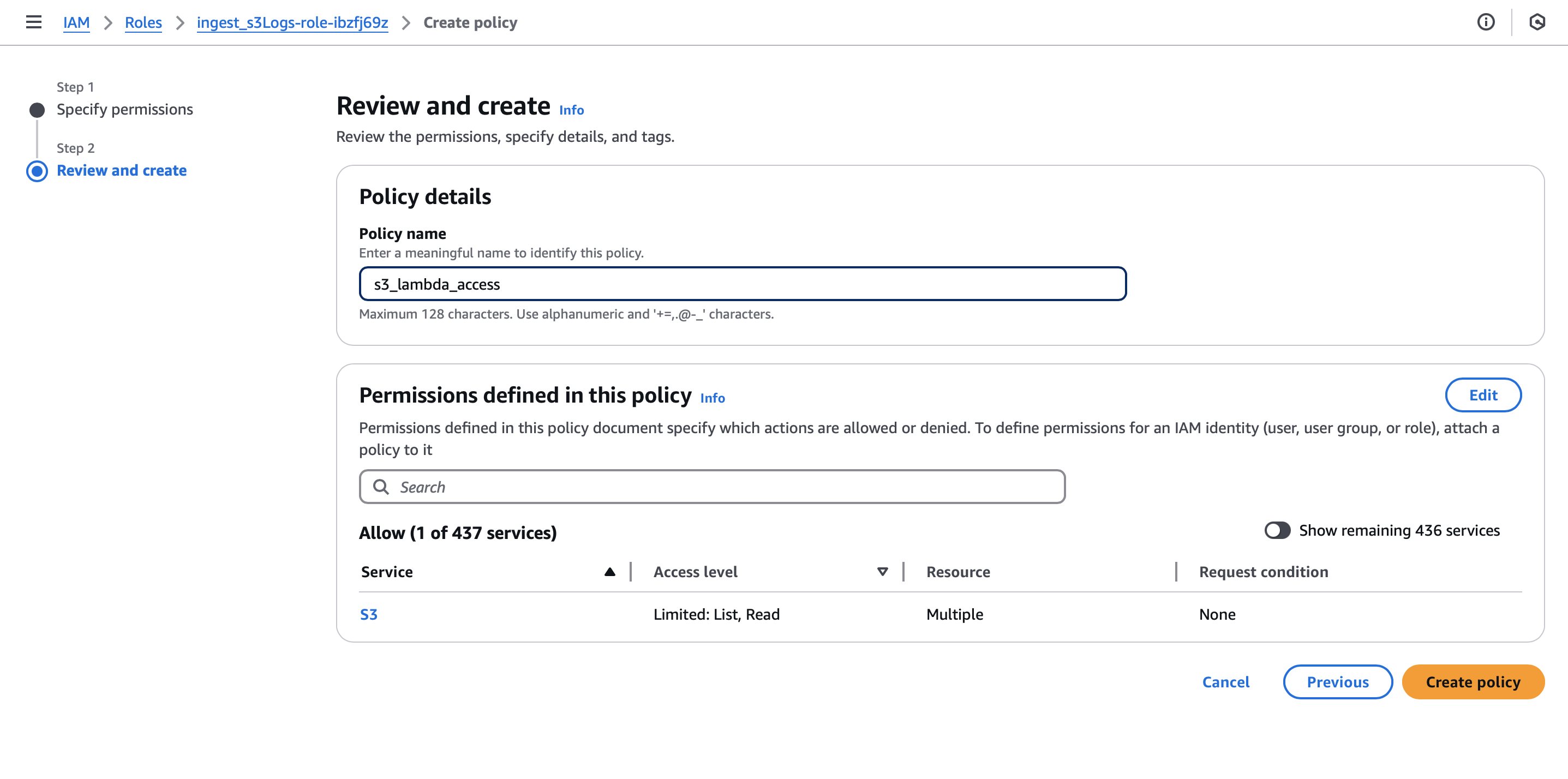Screen dimensions: 1568x779
Task: Click the Service column header
Action: pos(386,572)
